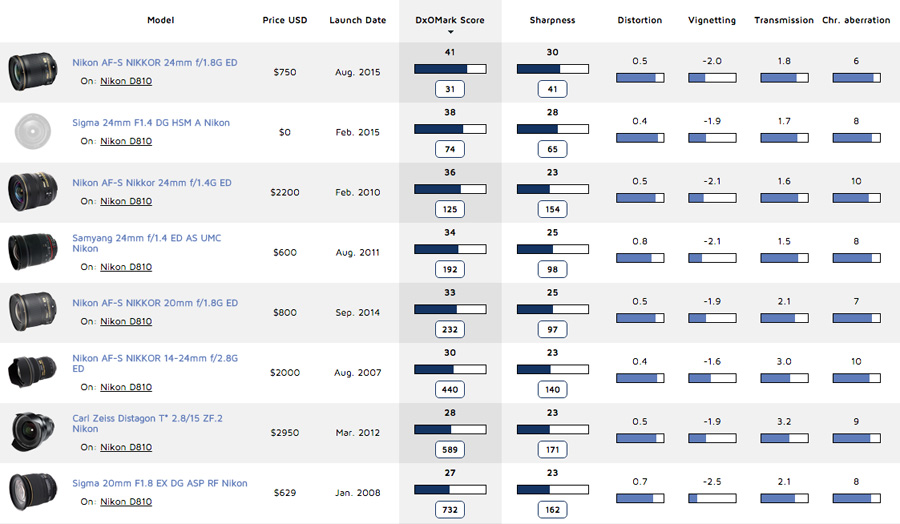
Task: Click the rank badge 589 under DxOMark score
Action: coord(450,449)
